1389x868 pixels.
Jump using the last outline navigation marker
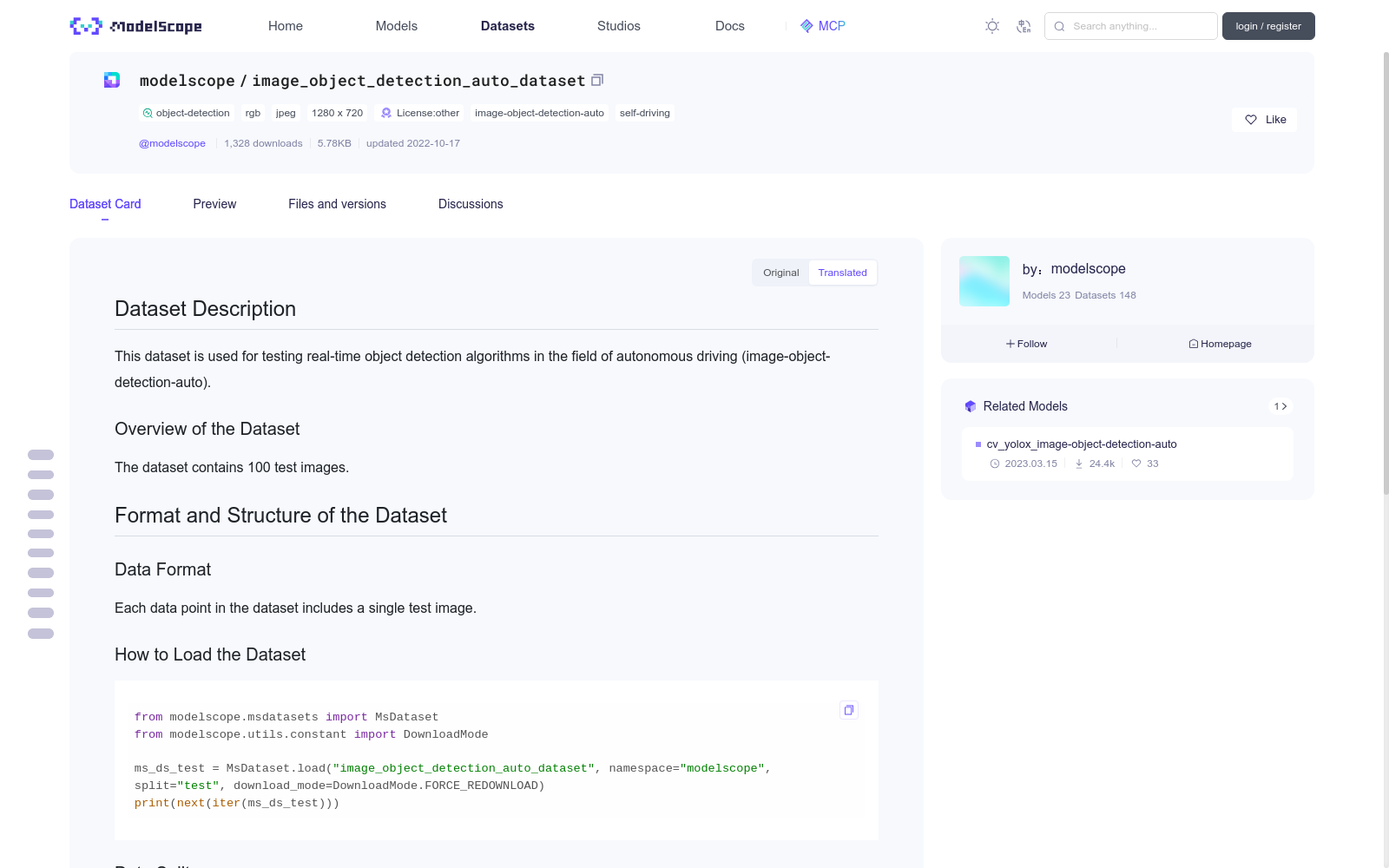[x=41, y=634]
